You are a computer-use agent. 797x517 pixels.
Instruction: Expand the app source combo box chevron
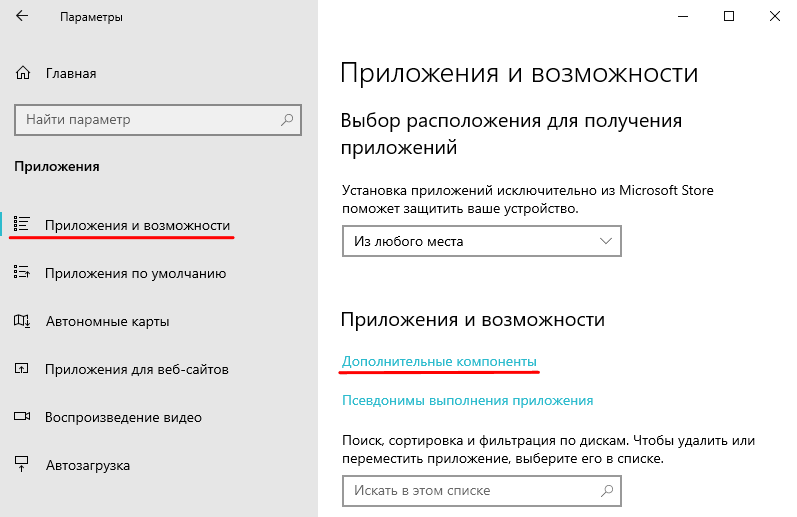[x=605, y=241]
